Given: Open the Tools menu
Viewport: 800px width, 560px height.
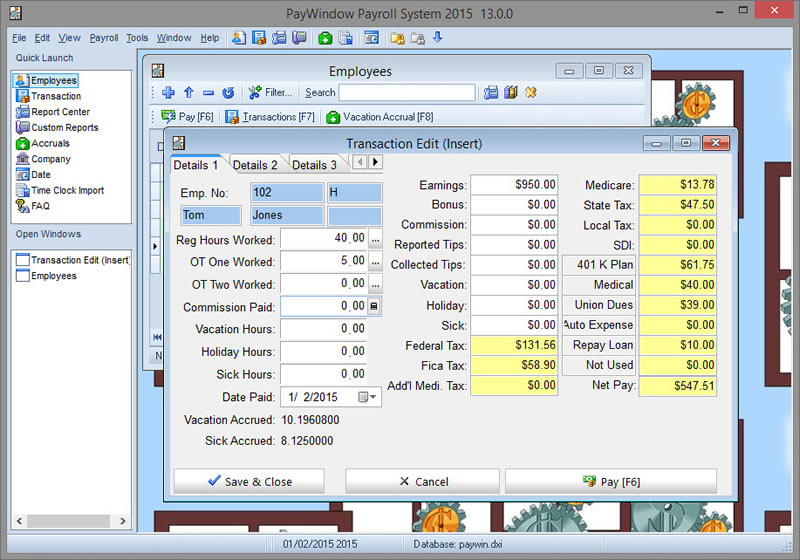Looking at the screenshot, I should point(137,38).
